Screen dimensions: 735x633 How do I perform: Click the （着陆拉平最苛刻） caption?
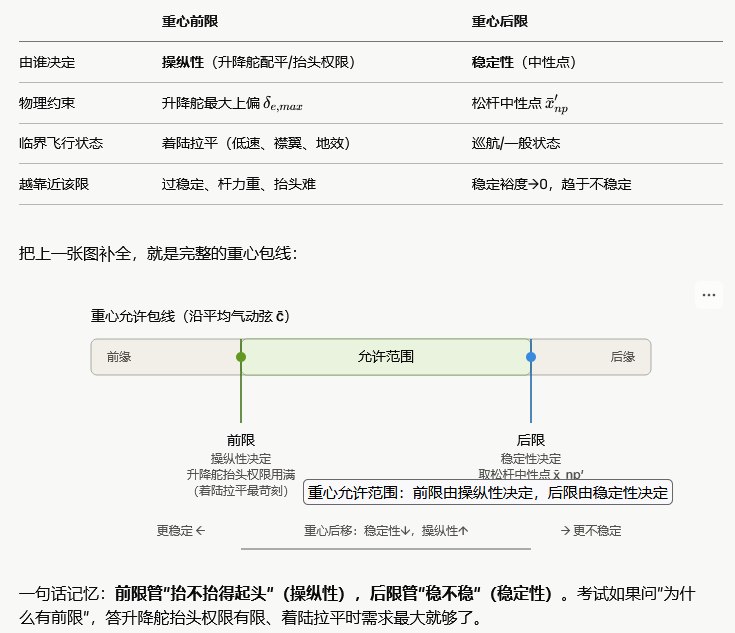point(241,491)
